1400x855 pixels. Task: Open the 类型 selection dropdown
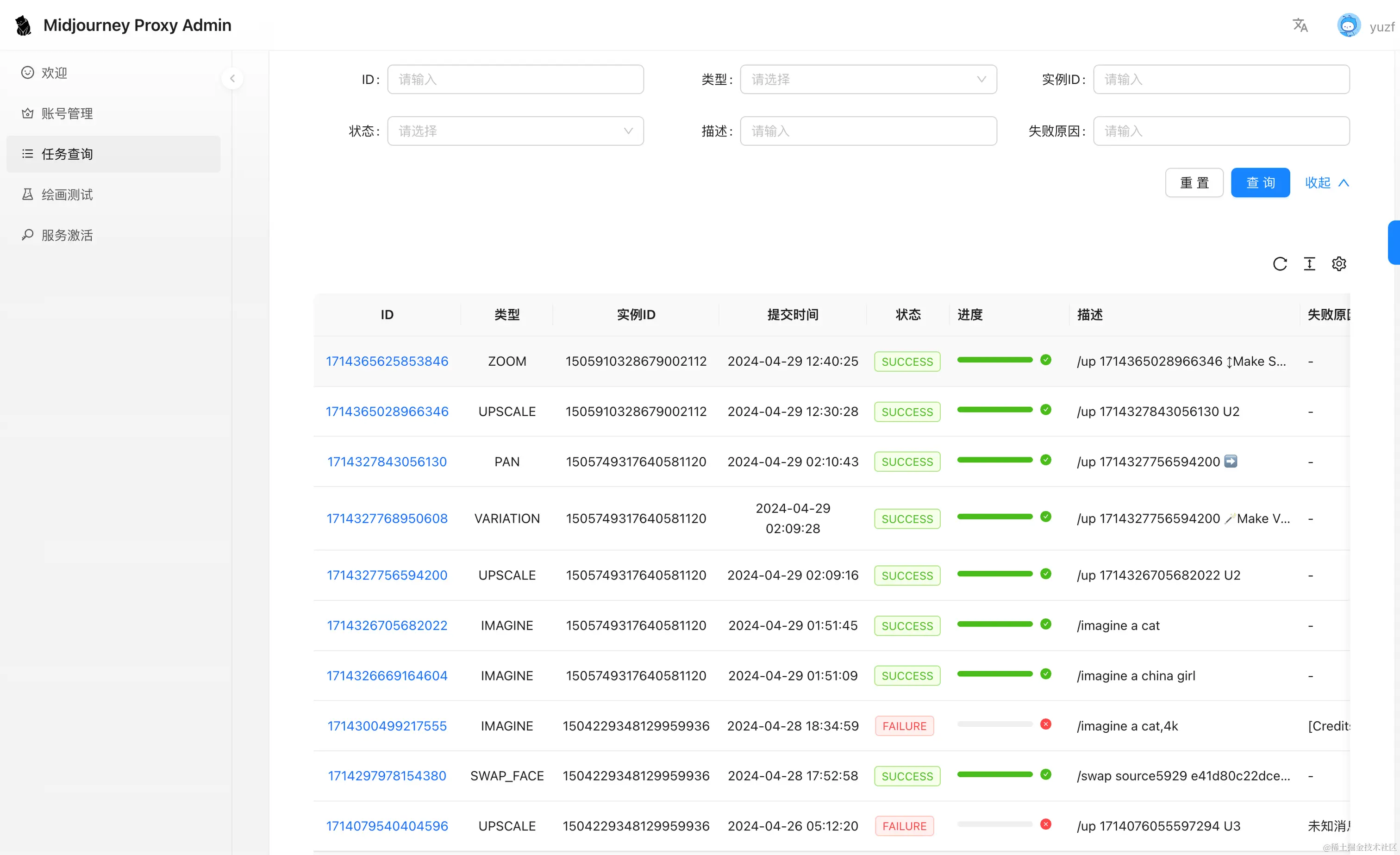[x=868, y=79]
